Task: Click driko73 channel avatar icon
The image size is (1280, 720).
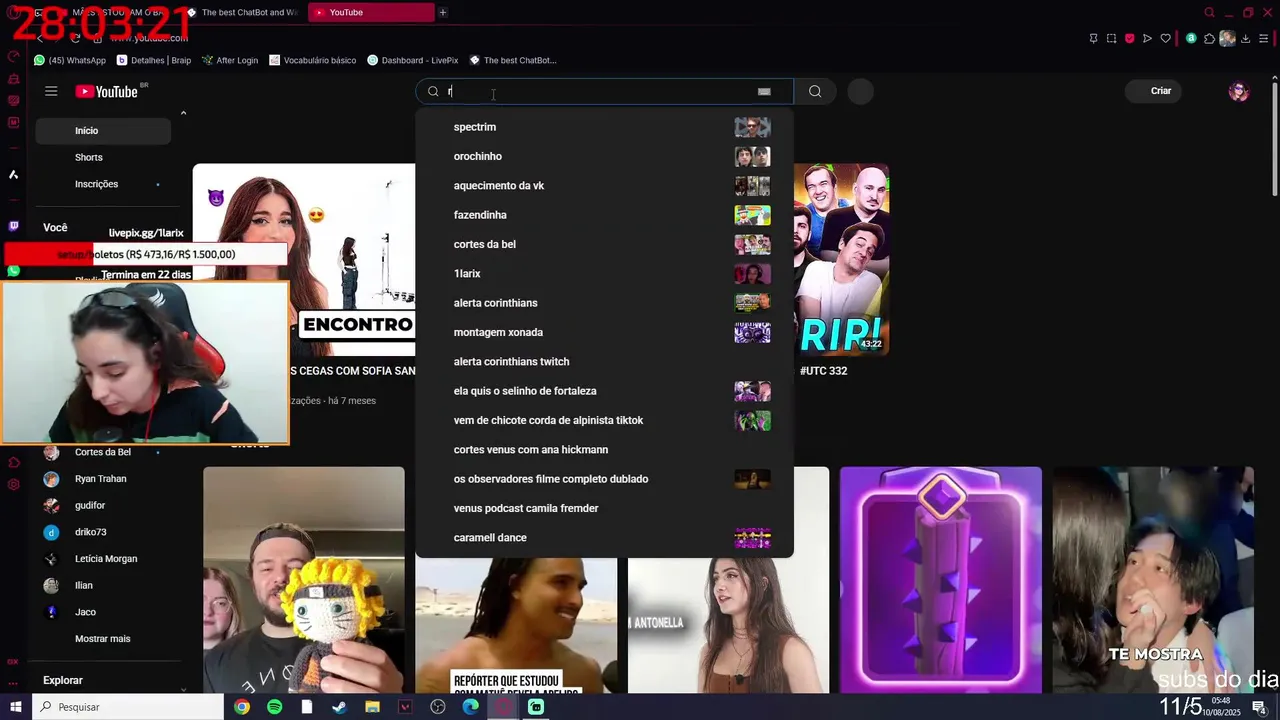Action: tap(51, 532)
